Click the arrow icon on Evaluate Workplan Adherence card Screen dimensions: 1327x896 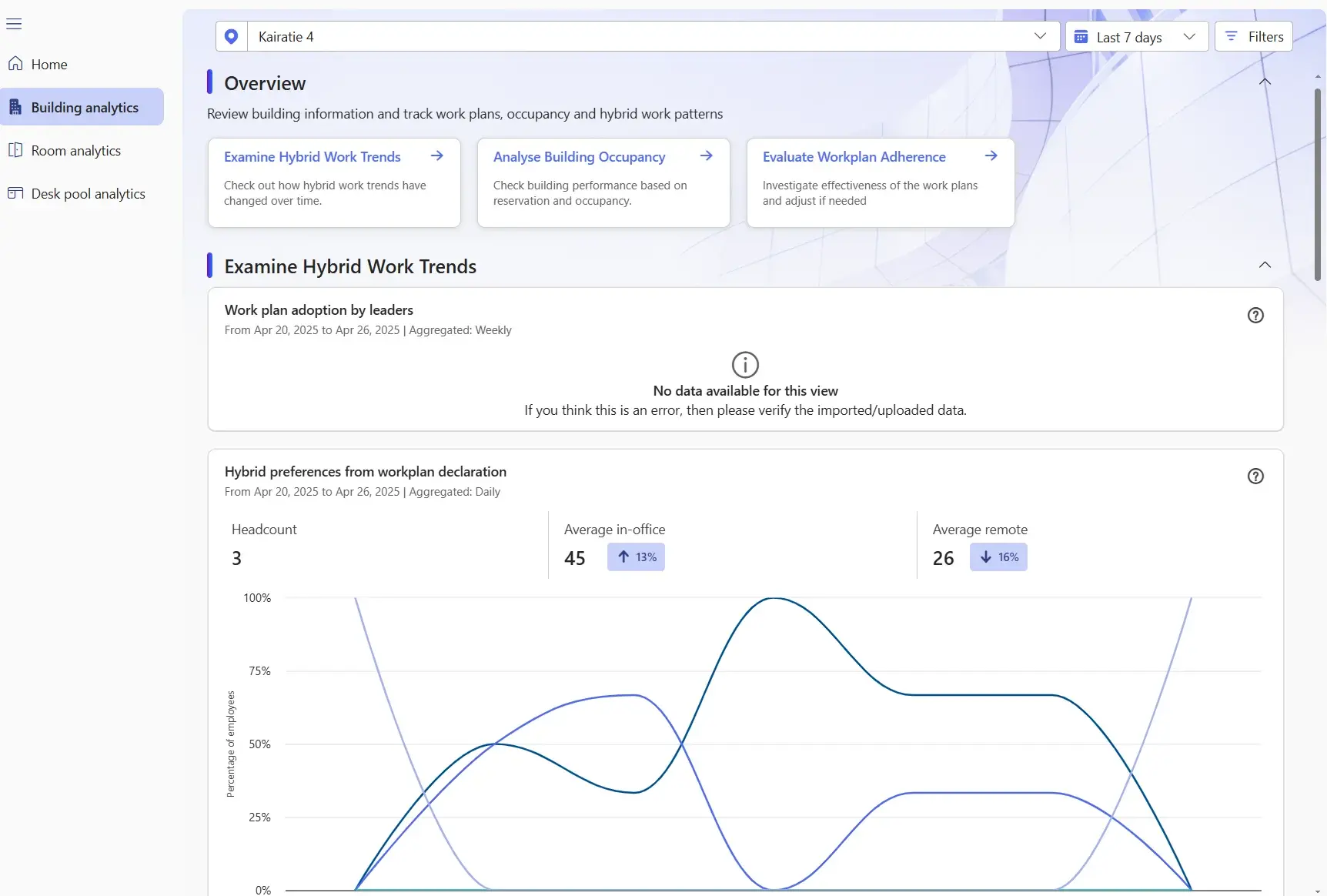991,156
